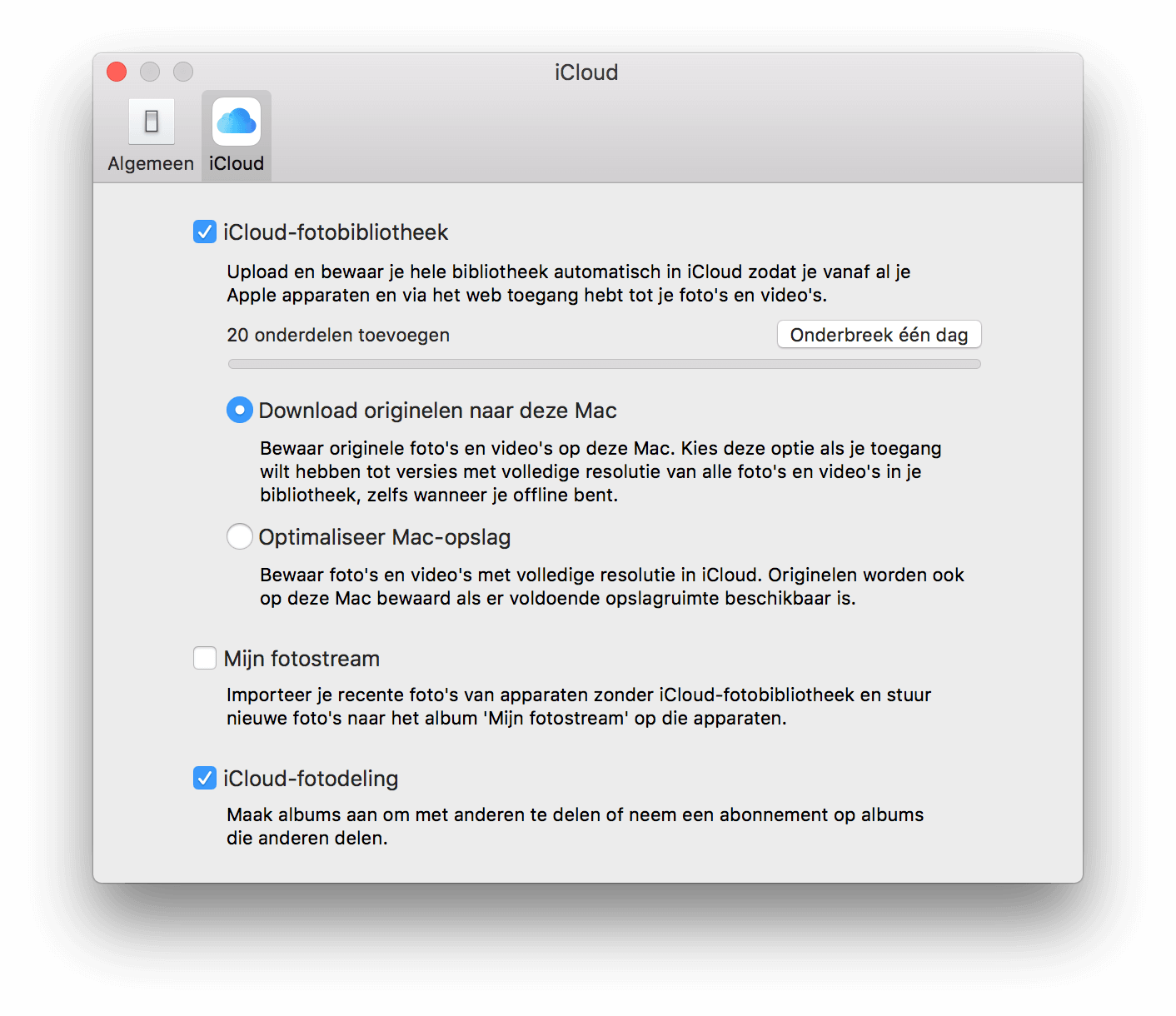Click the grayed-out minimize window button
The image size is (1176, 1016).
click(x=150, y=72)
